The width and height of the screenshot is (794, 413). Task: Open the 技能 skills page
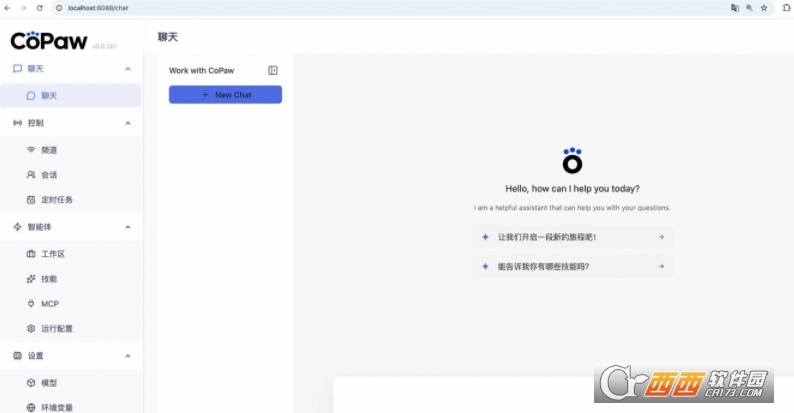click(49, 279)
